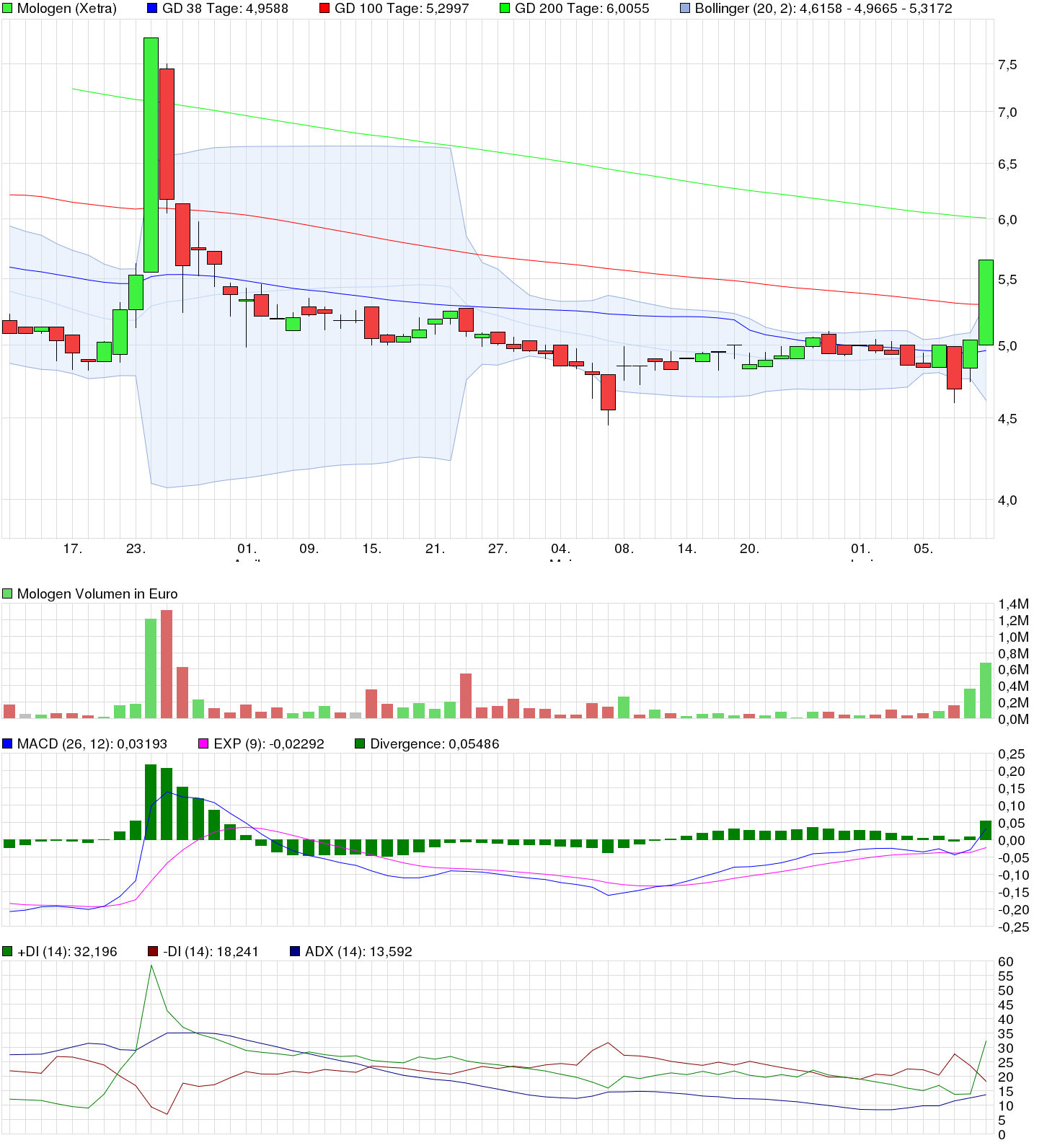Click the dark-red -DI (14) legend square
Screen dimensions: 1047x1148
coord(153,951)
